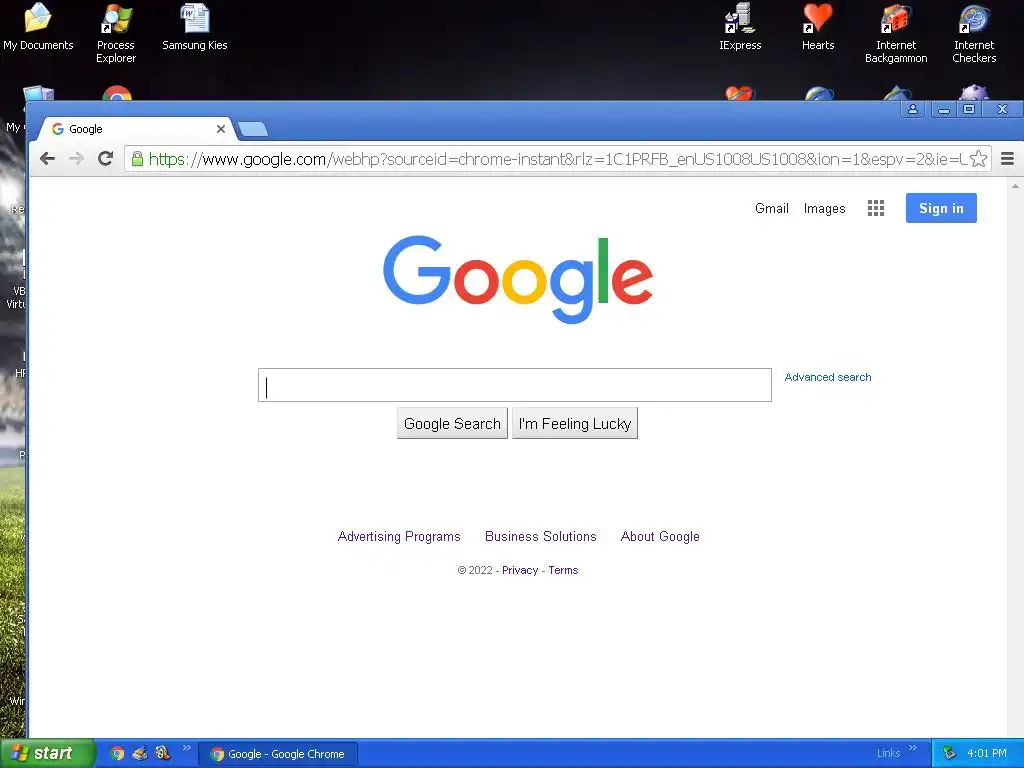The height and width of the screenshot is (768, 1024).
Task: Click the 4:01 PM clock
Action: (x=987, y=754)
